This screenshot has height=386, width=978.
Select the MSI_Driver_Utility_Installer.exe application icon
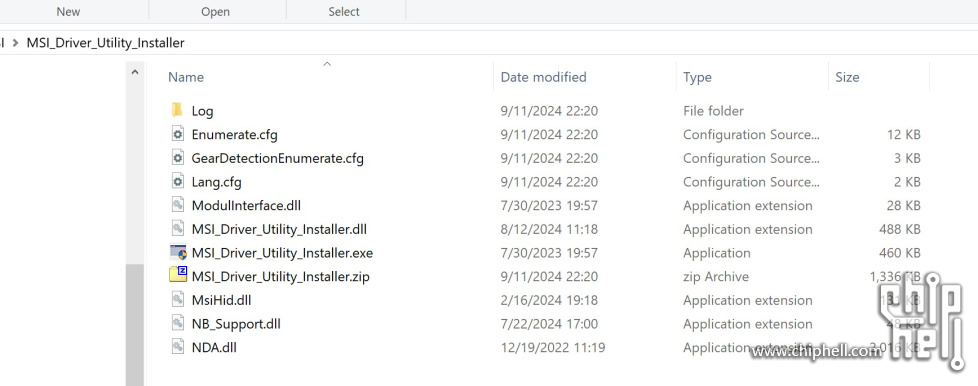[178, 253]
